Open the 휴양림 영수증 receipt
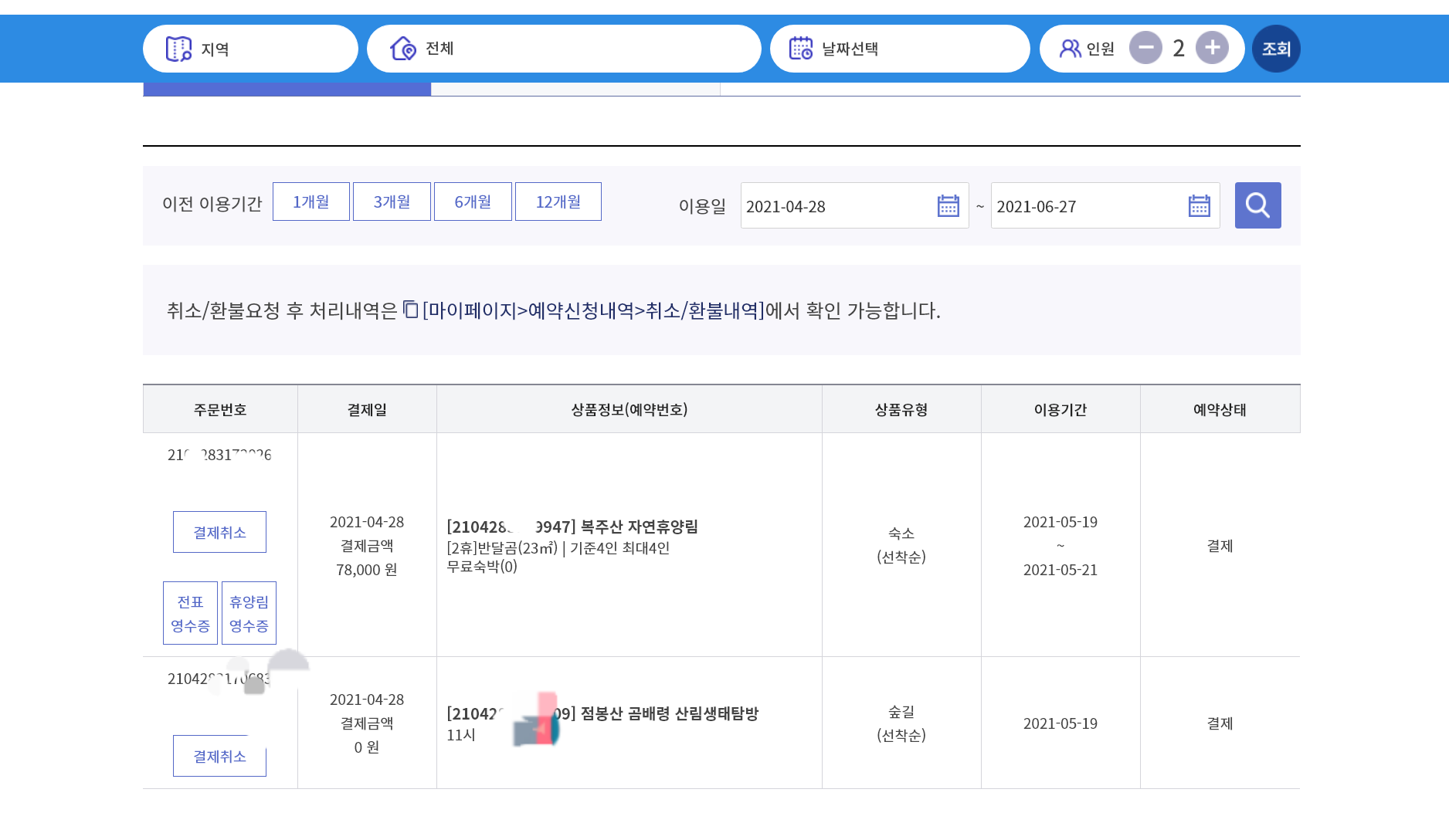 coord(249,613)
